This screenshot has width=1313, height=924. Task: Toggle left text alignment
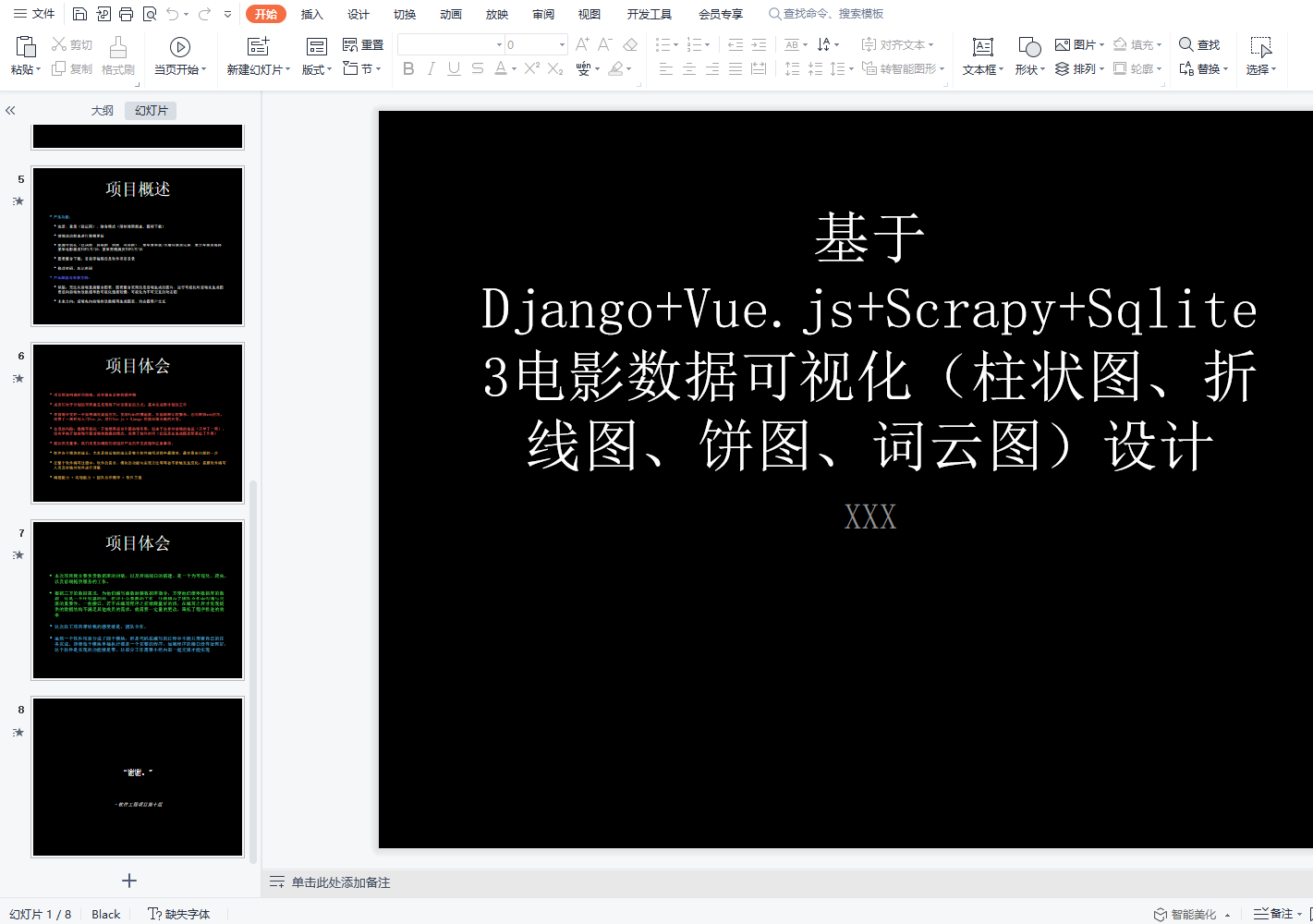[x=666, y=68]
